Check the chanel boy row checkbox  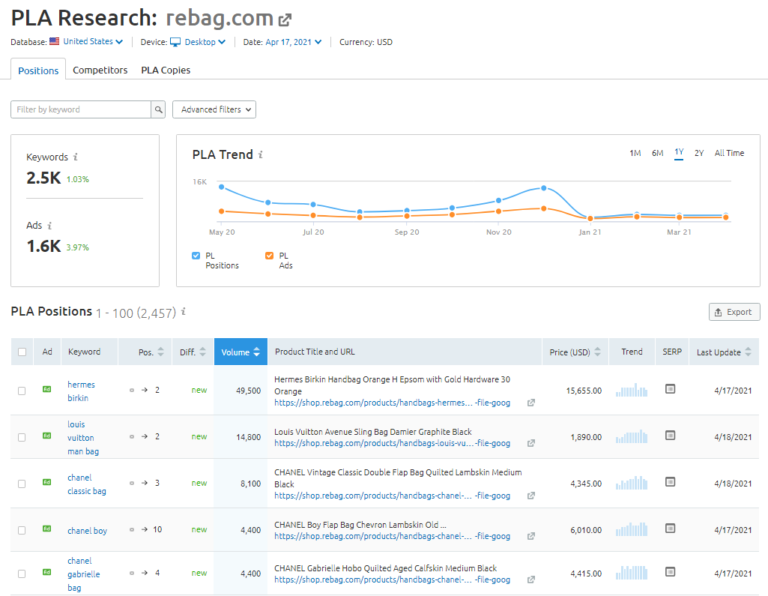point(22,530)
